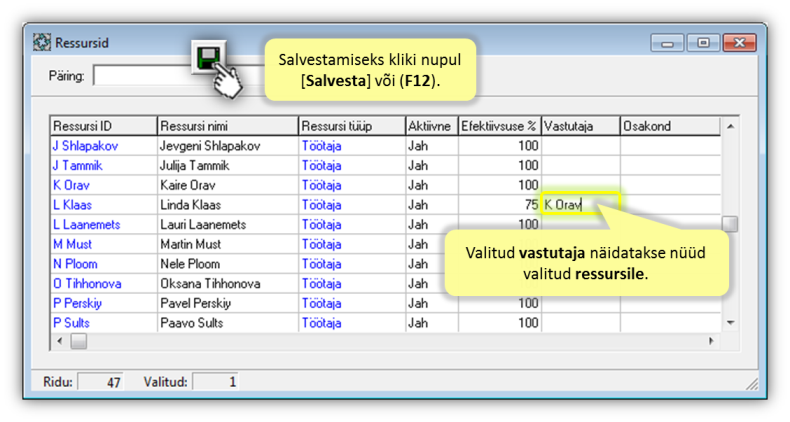Click the name cell Julija Tammik
Image resolution: width=790 pixels, height=422 pixels.
pyautogui.click(x=228, y=166)
